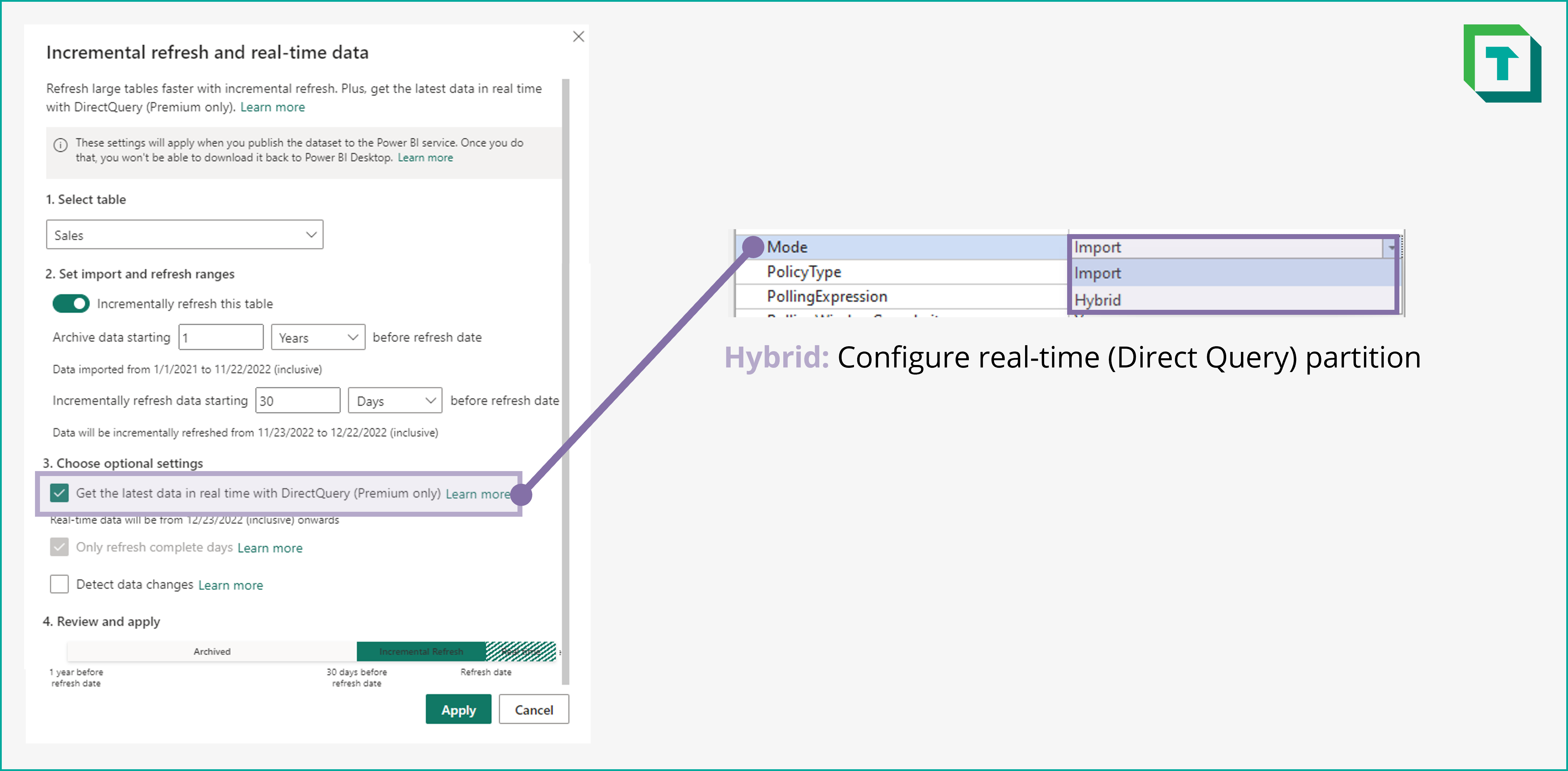This screenshot has height=771, width=1568.
Task: Open Learn more link for DirectQuery option
Action: [478, 494]
